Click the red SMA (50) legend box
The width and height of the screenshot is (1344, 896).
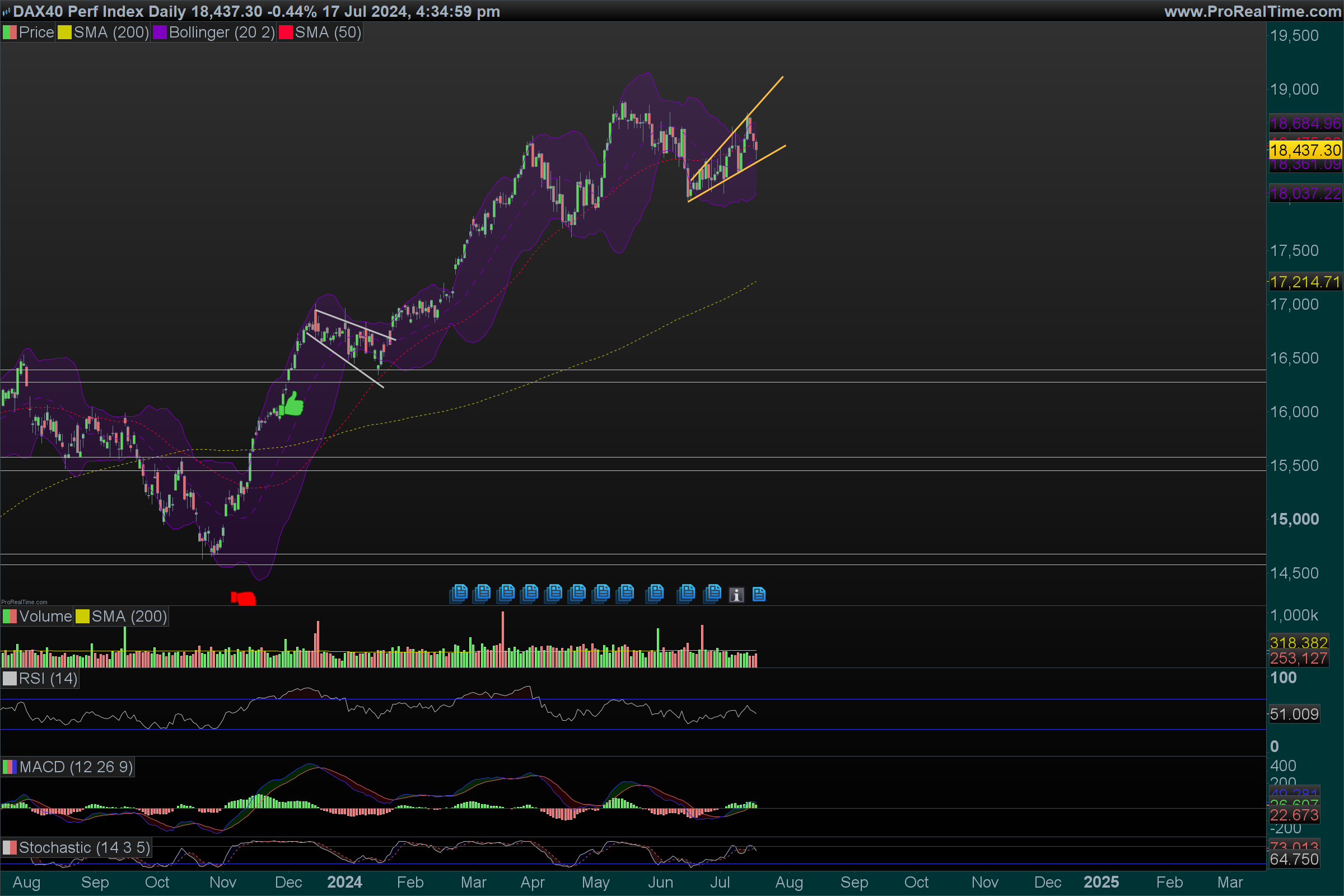pos(285,32)
